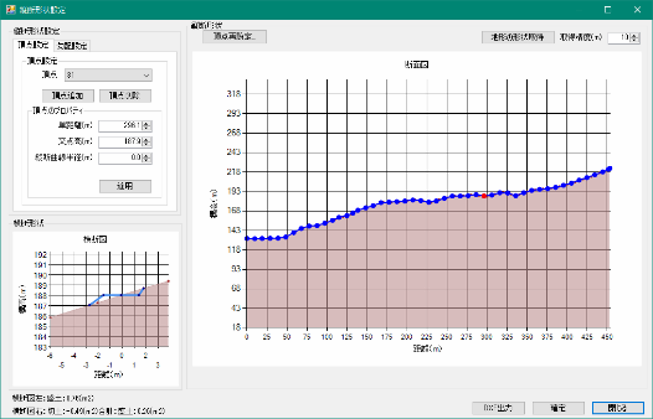The width and height of the screenshot is (653, 419).
Task: Click the application icon in the title bar
Action: 10,10
